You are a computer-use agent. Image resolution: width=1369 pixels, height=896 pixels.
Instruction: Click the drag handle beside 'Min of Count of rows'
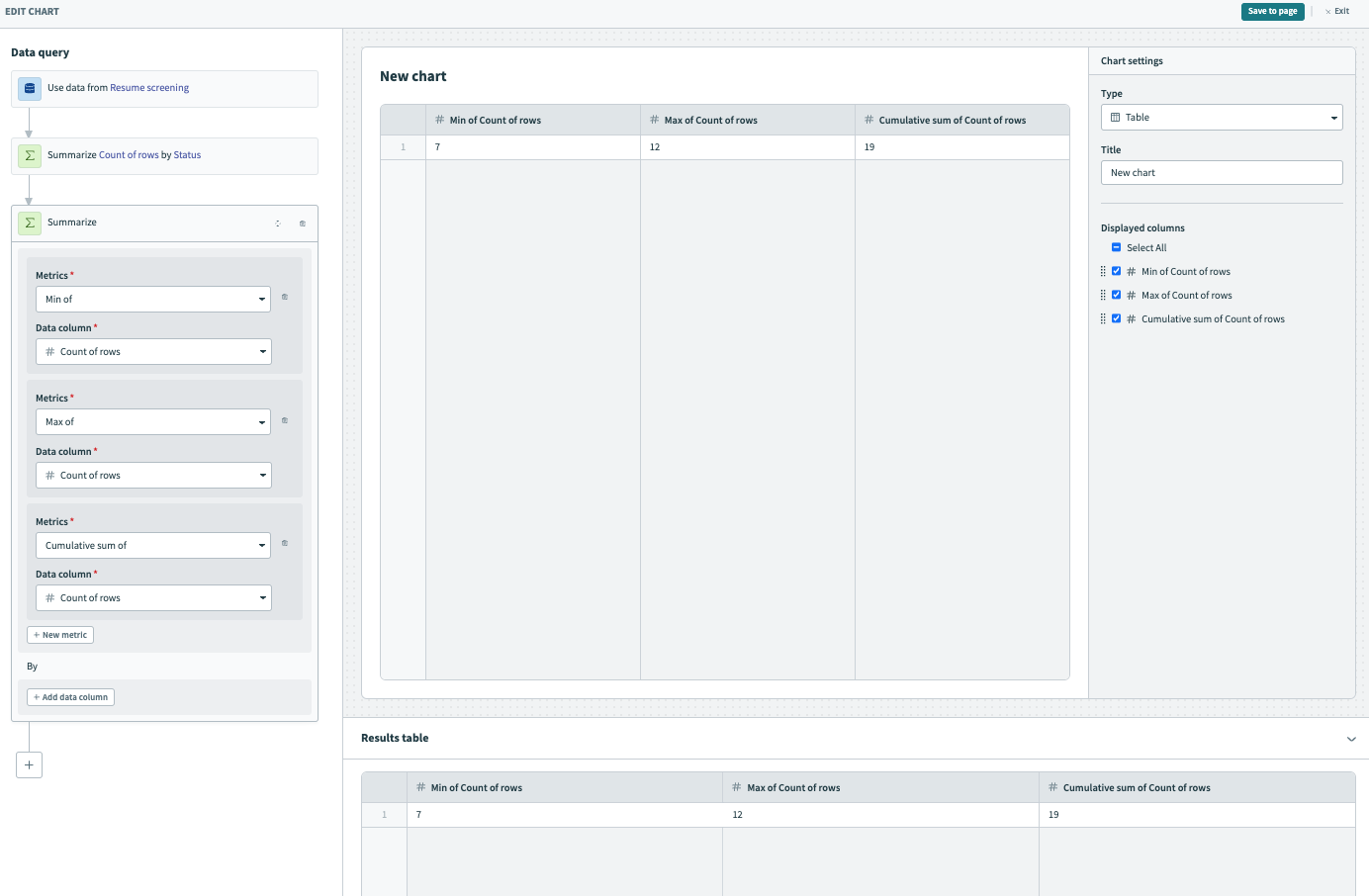click(x=1103, y=272)
